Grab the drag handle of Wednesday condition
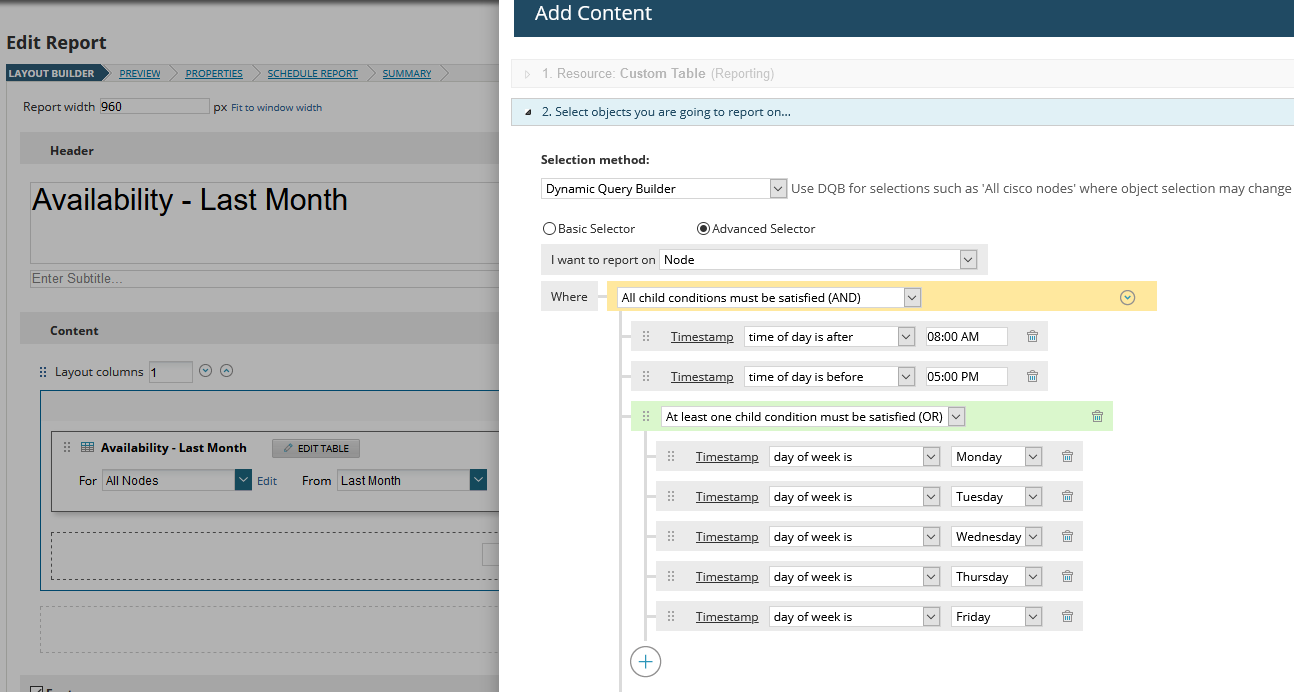 671,537
